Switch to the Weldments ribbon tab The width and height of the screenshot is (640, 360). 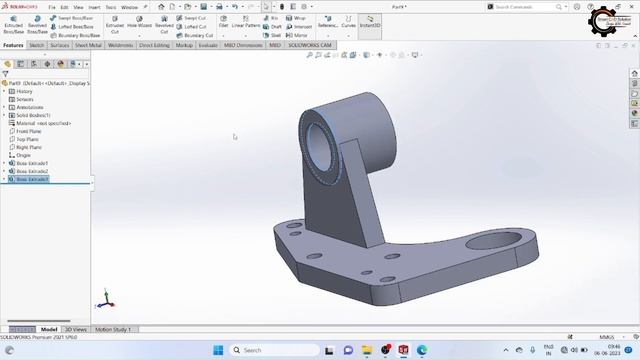tap(120, 45)
